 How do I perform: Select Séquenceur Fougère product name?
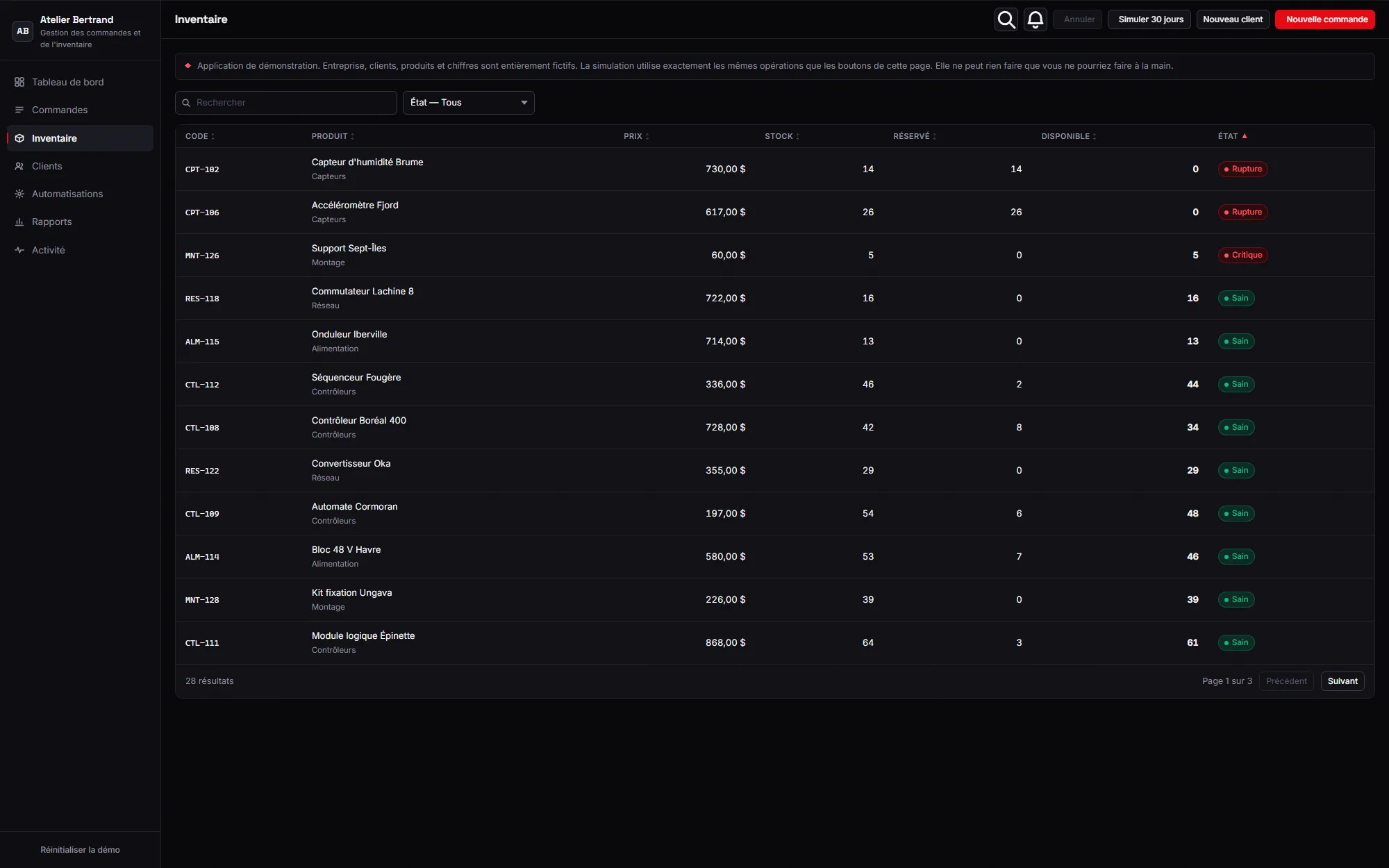(356, 378)
